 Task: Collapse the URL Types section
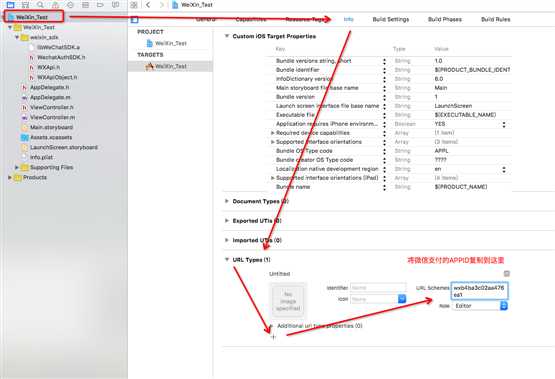pyautogui.click(x=227, y=259)
